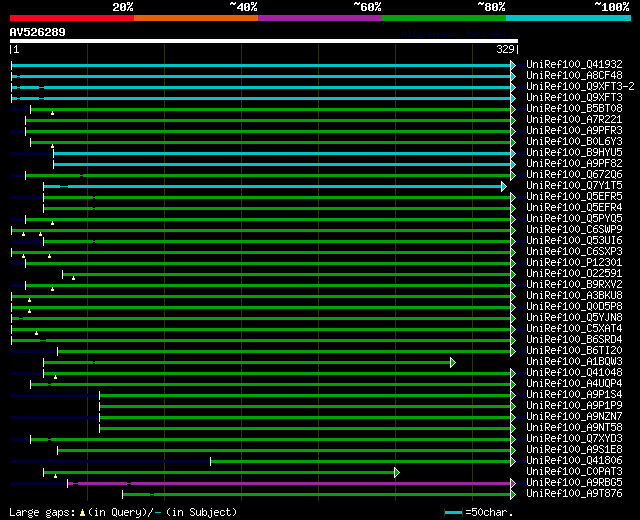
Task: Click the arrowhead ending the Q41932 alignment
Action: (x=513, y=65)
